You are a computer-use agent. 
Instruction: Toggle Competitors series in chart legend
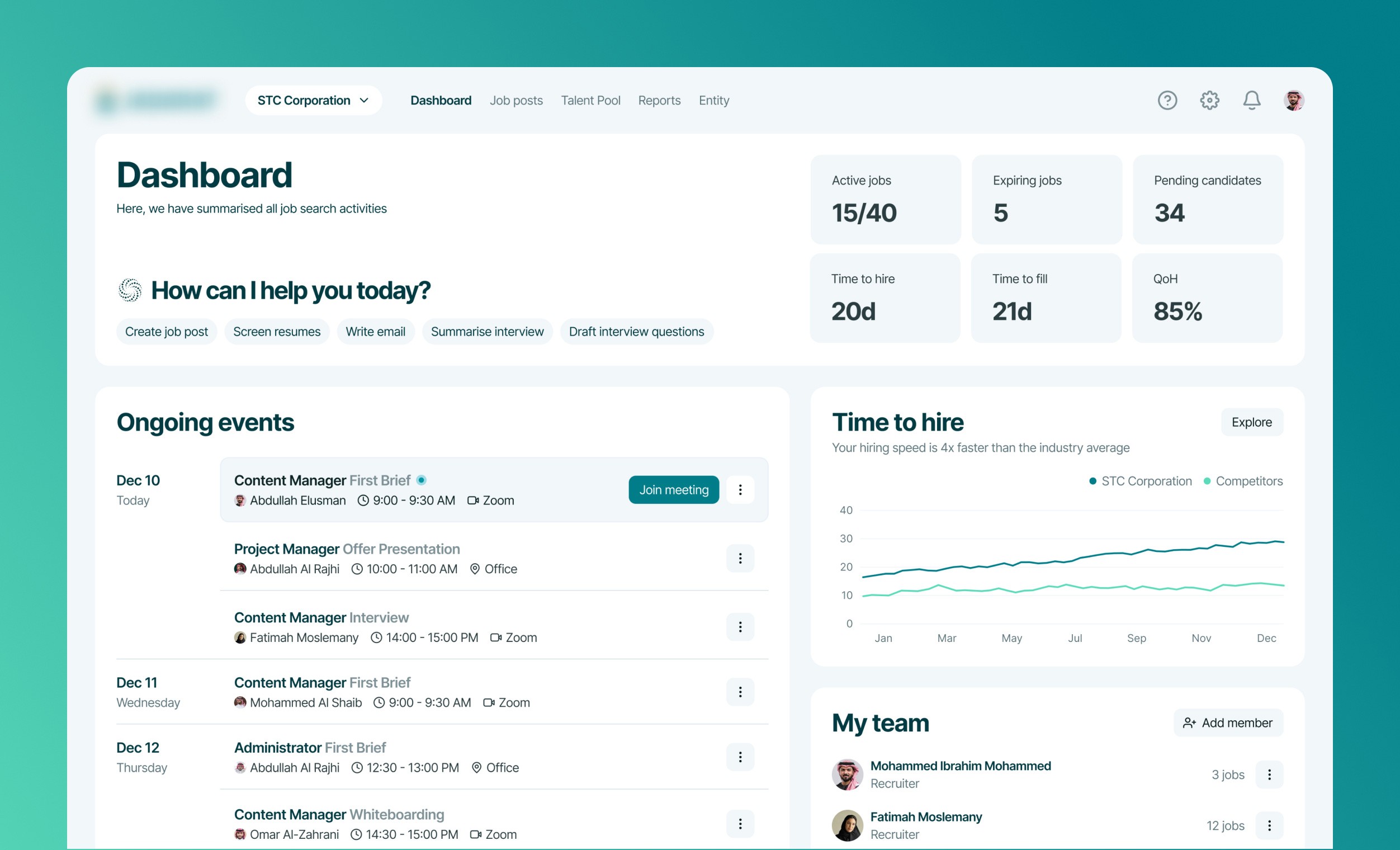tap(1243, 481)
